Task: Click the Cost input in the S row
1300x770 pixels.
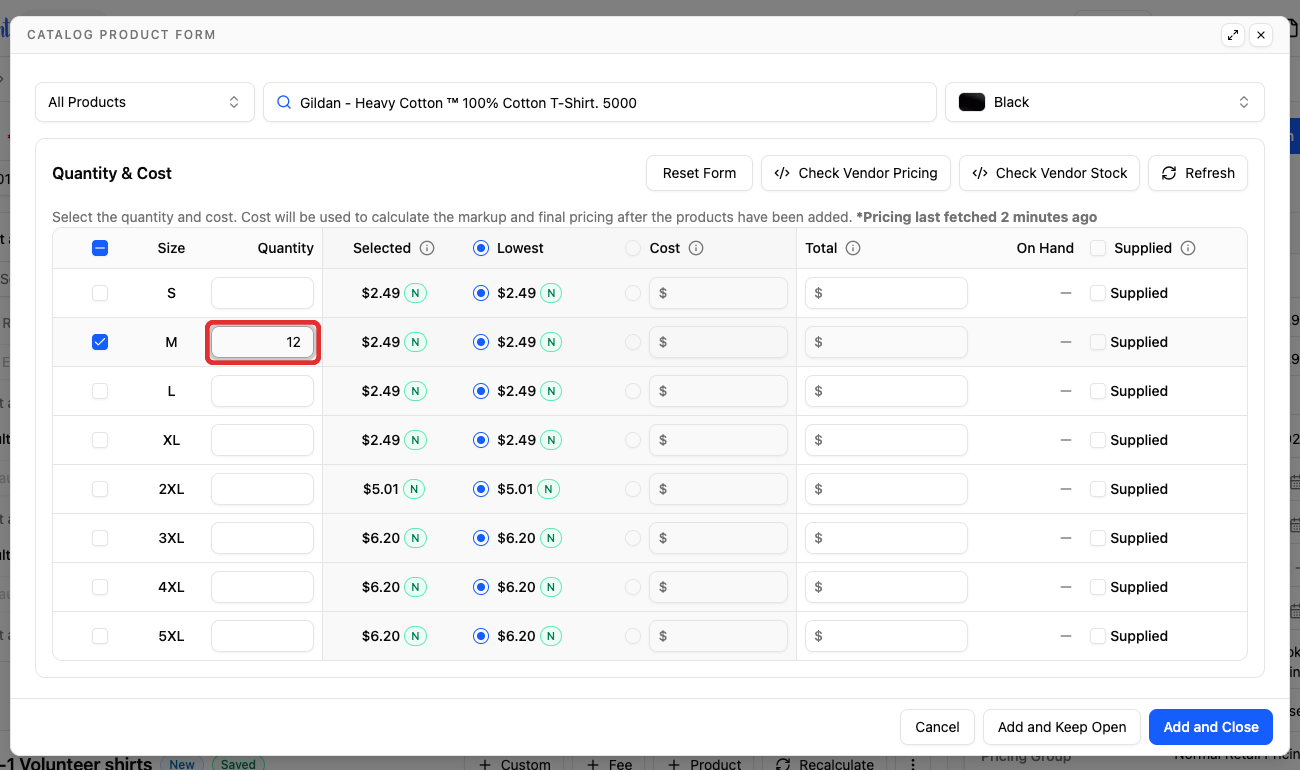Action: [x=718, y=293]
